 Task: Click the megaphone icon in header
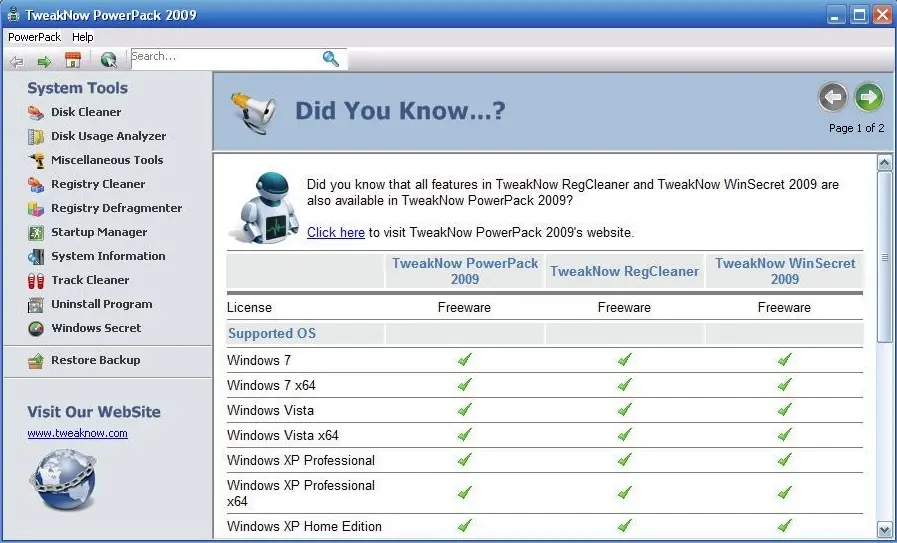(253, 112)
